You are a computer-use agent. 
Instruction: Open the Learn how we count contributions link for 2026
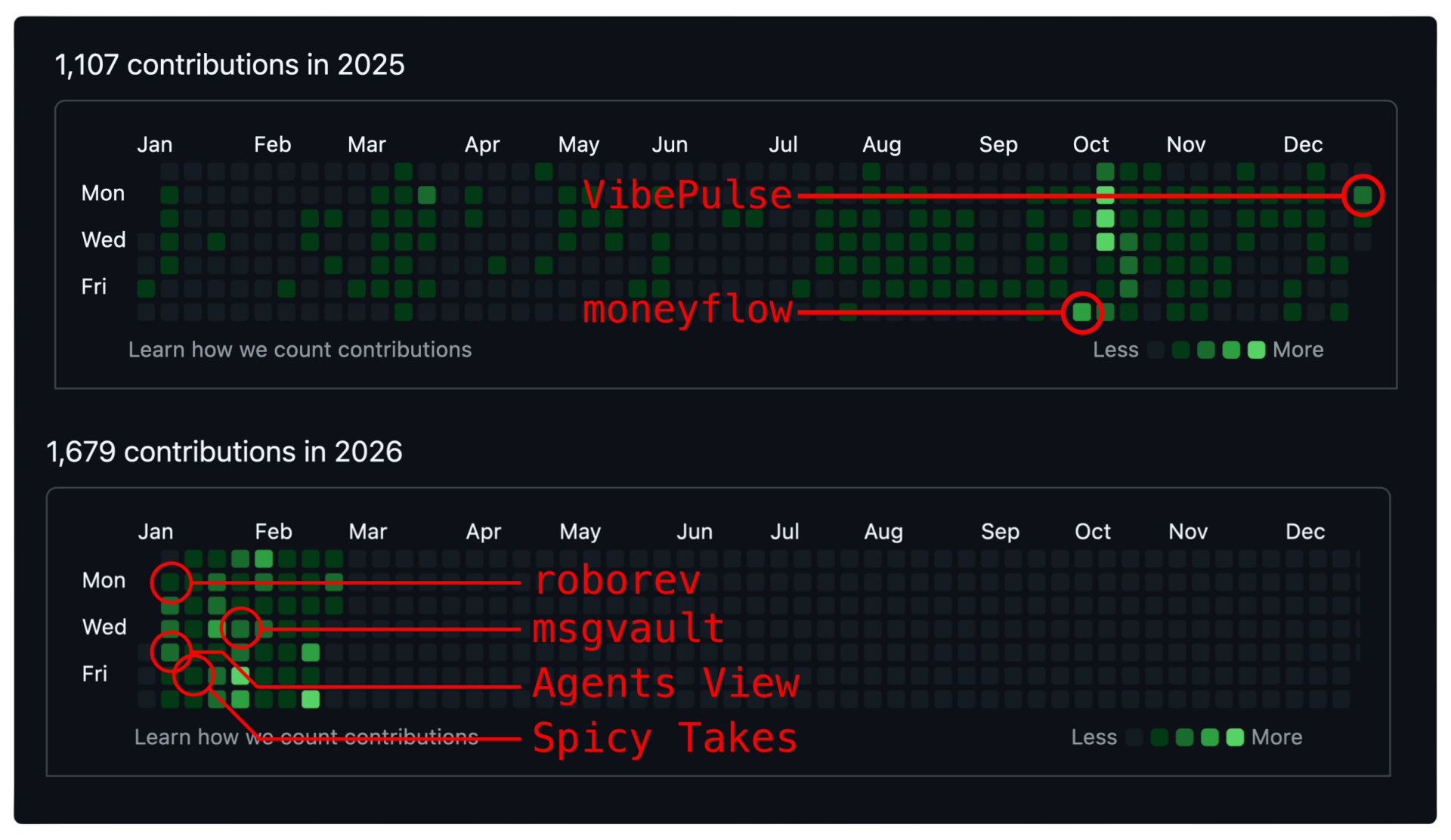[x=306, y=737]
